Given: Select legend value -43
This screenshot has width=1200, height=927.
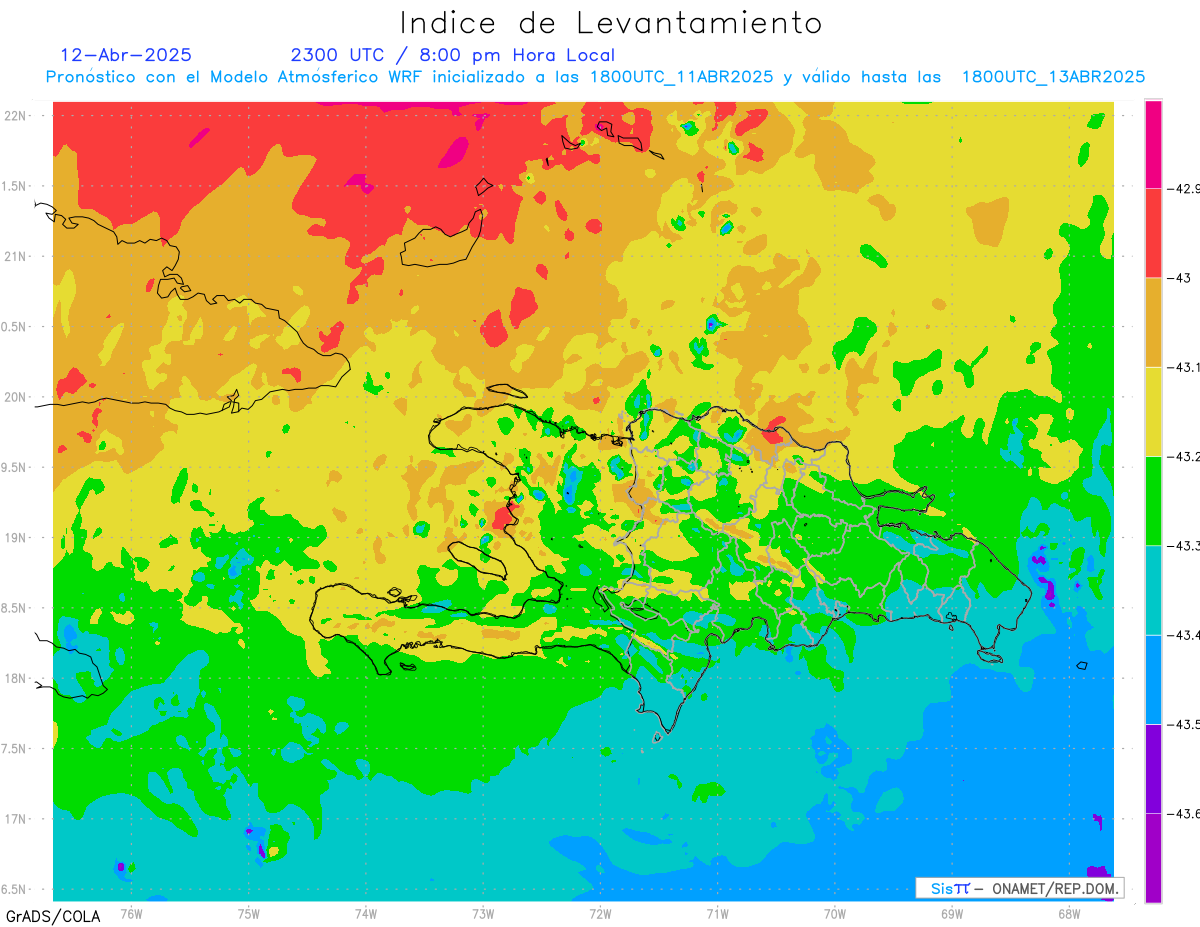Looking at the screenshot, I should (1179, 278).
